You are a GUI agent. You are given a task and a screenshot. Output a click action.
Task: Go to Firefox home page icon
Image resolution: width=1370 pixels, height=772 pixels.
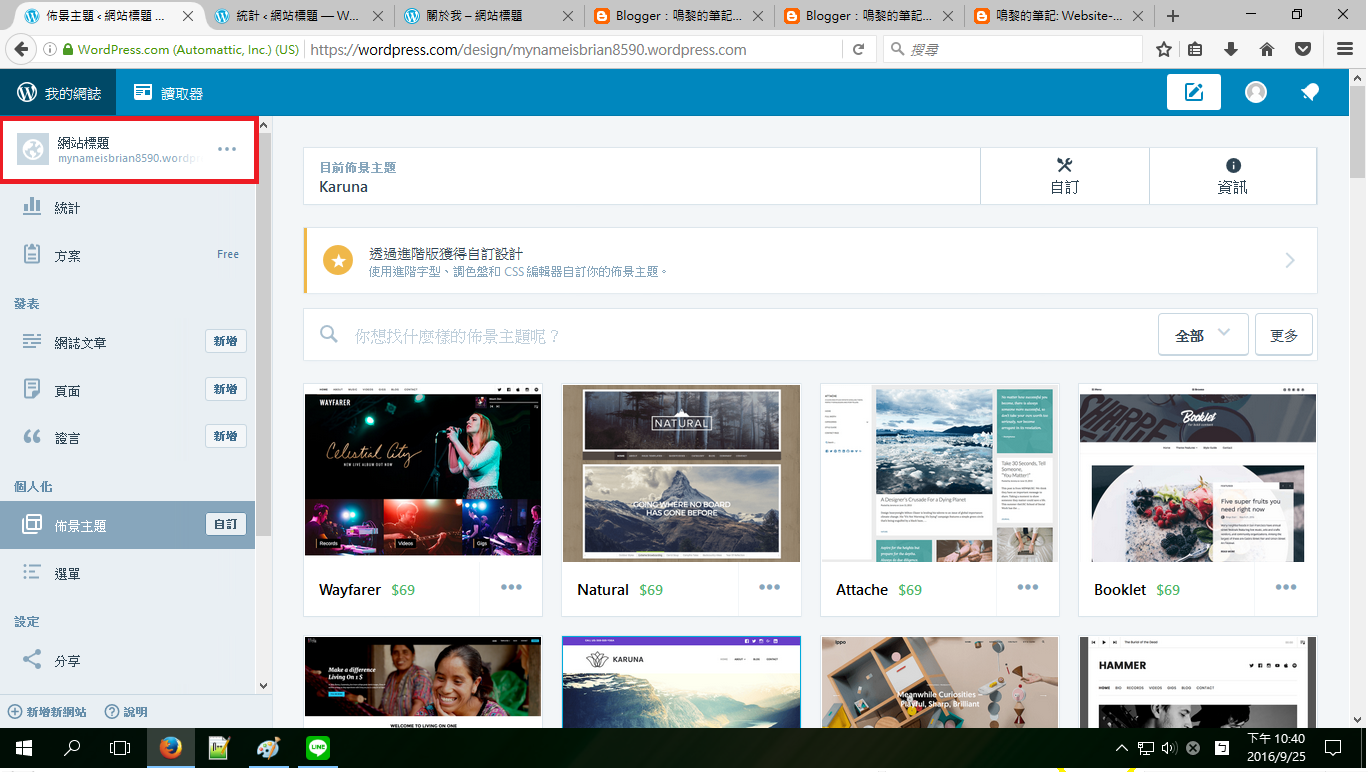pos(1267,49)
